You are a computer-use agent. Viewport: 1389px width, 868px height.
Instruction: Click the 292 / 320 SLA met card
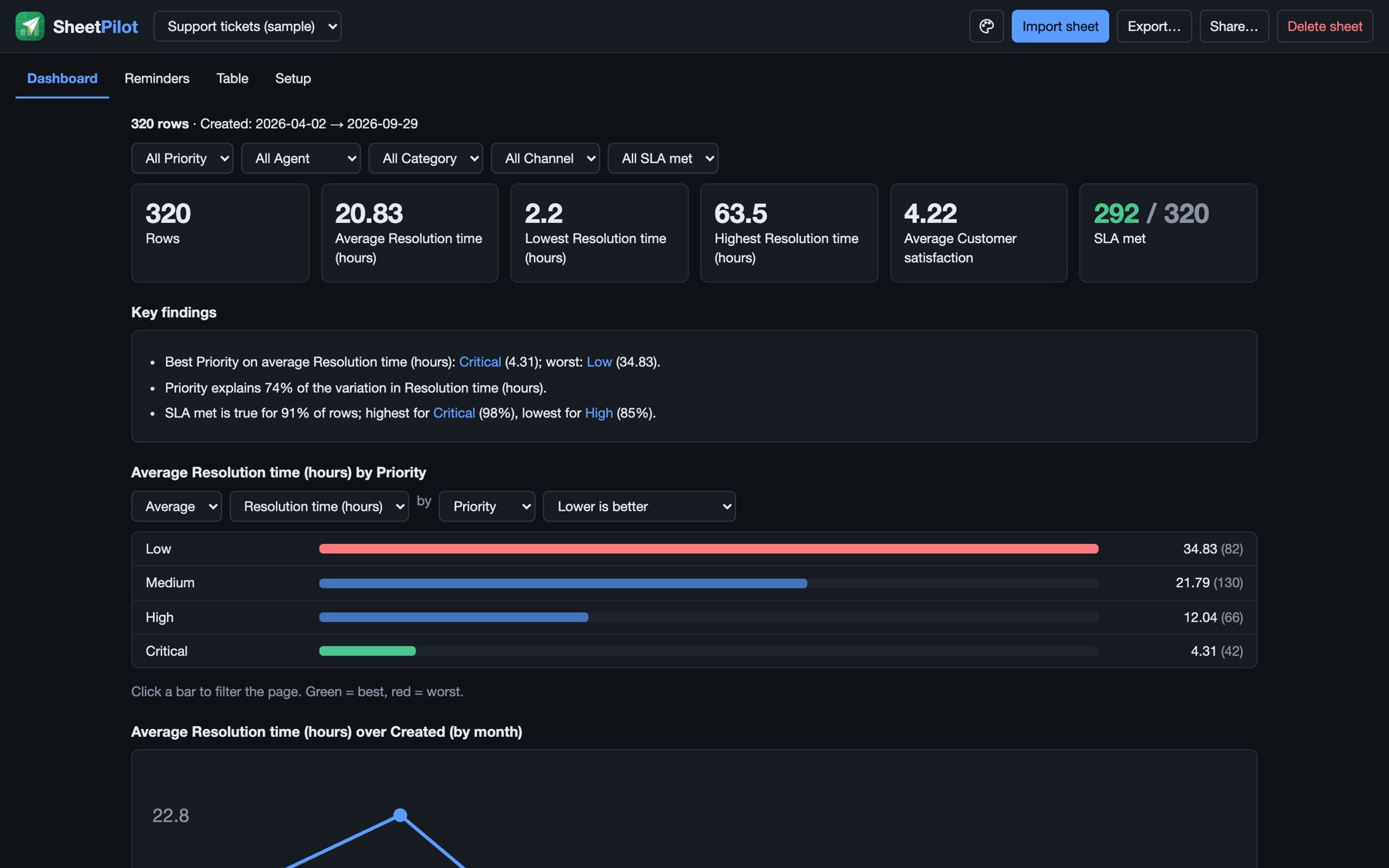point(1168,232)
